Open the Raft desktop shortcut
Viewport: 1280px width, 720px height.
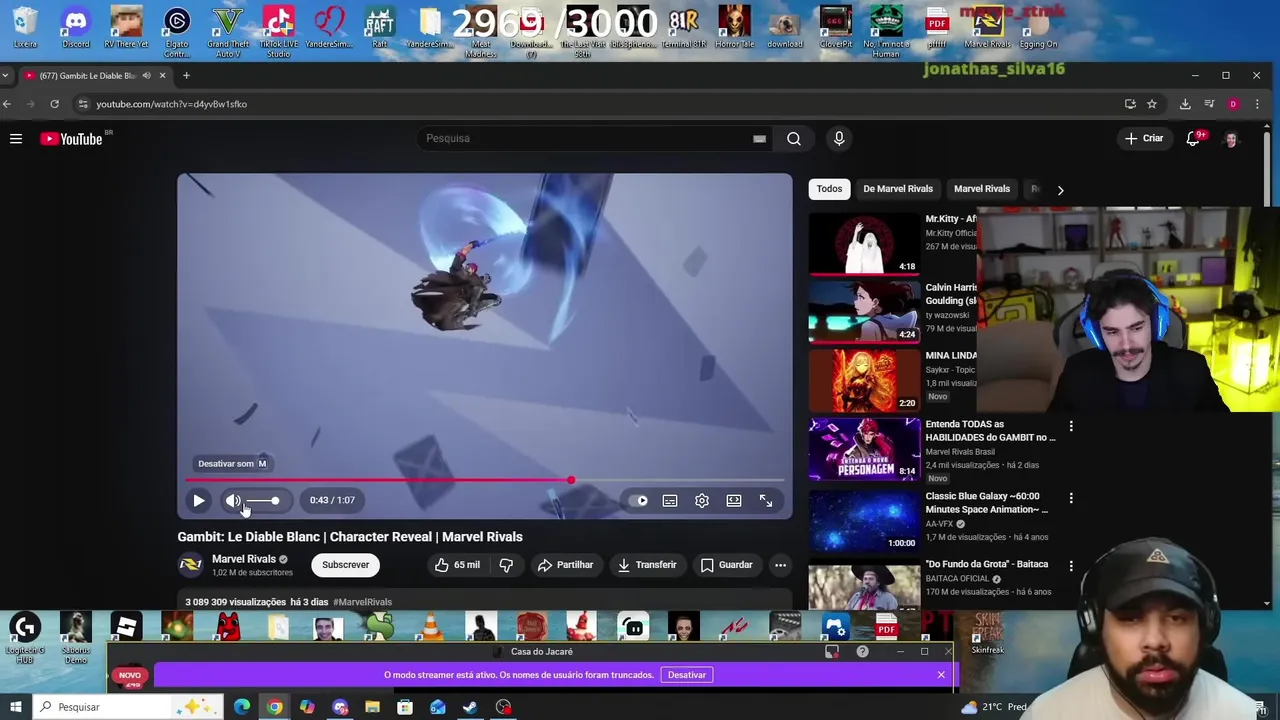point(379,27)
